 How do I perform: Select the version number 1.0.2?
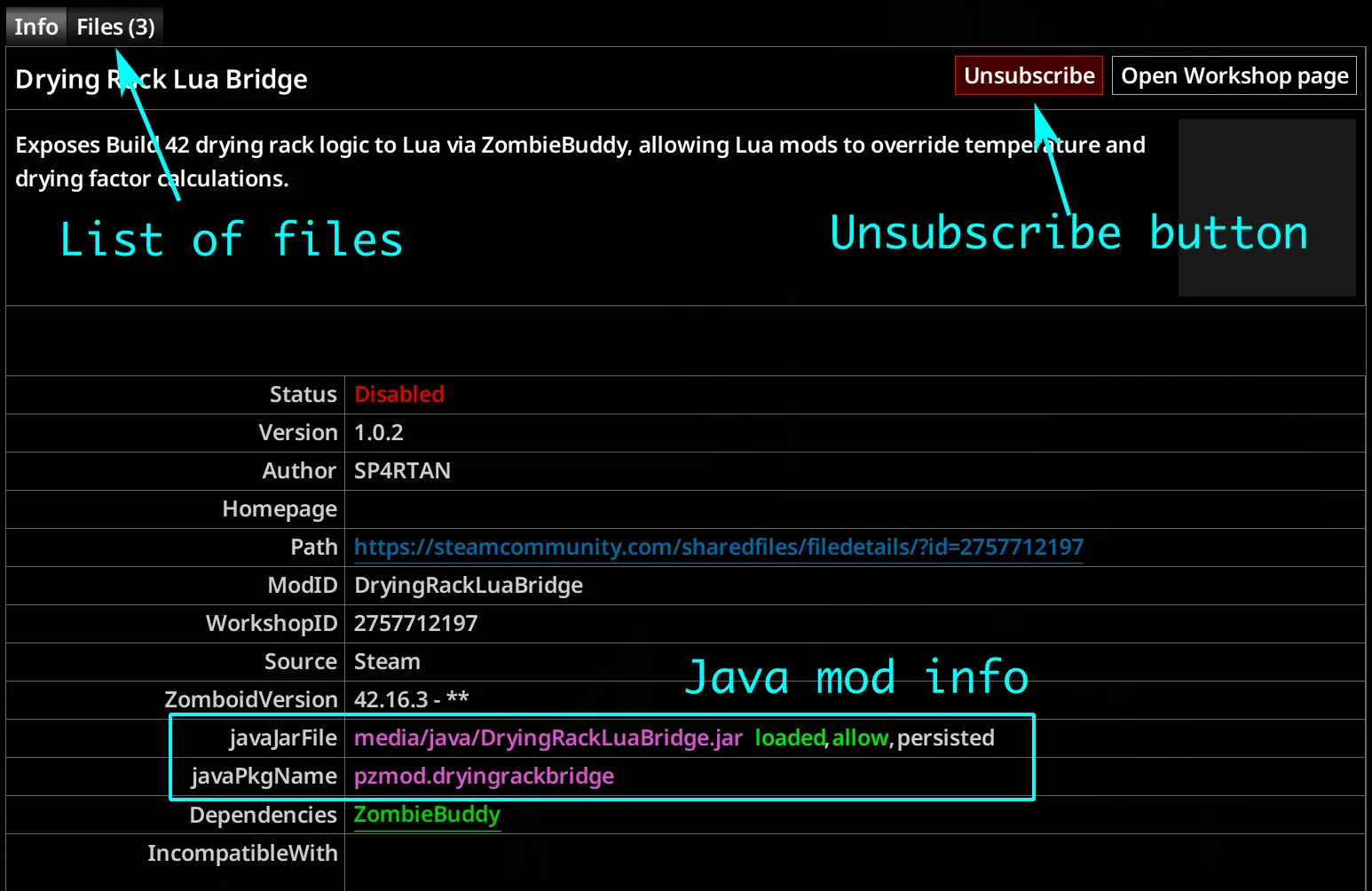378,433
